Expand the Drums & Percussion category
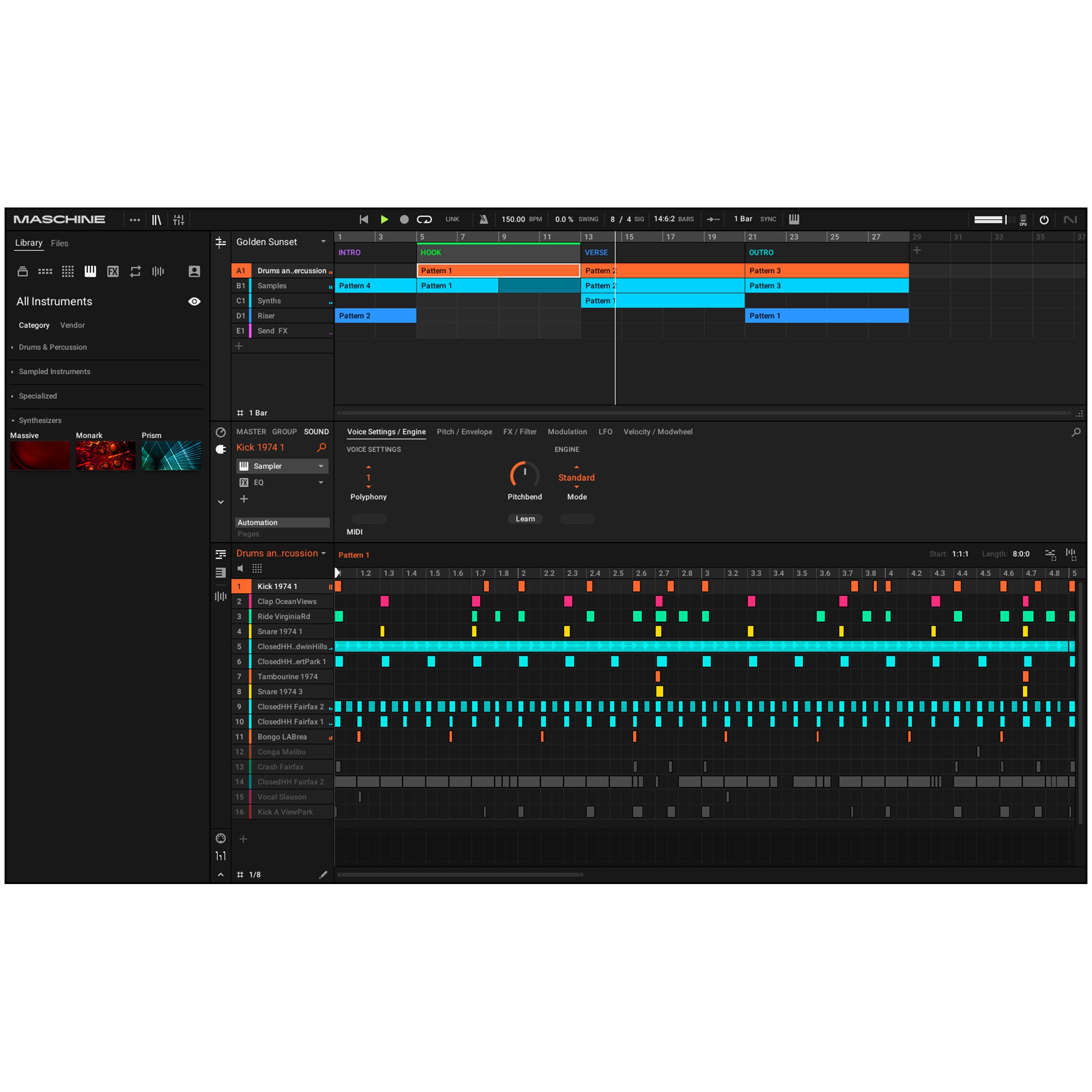Image resolution: width=1092 pixels, height=1092 pixels. coord(52,347)
